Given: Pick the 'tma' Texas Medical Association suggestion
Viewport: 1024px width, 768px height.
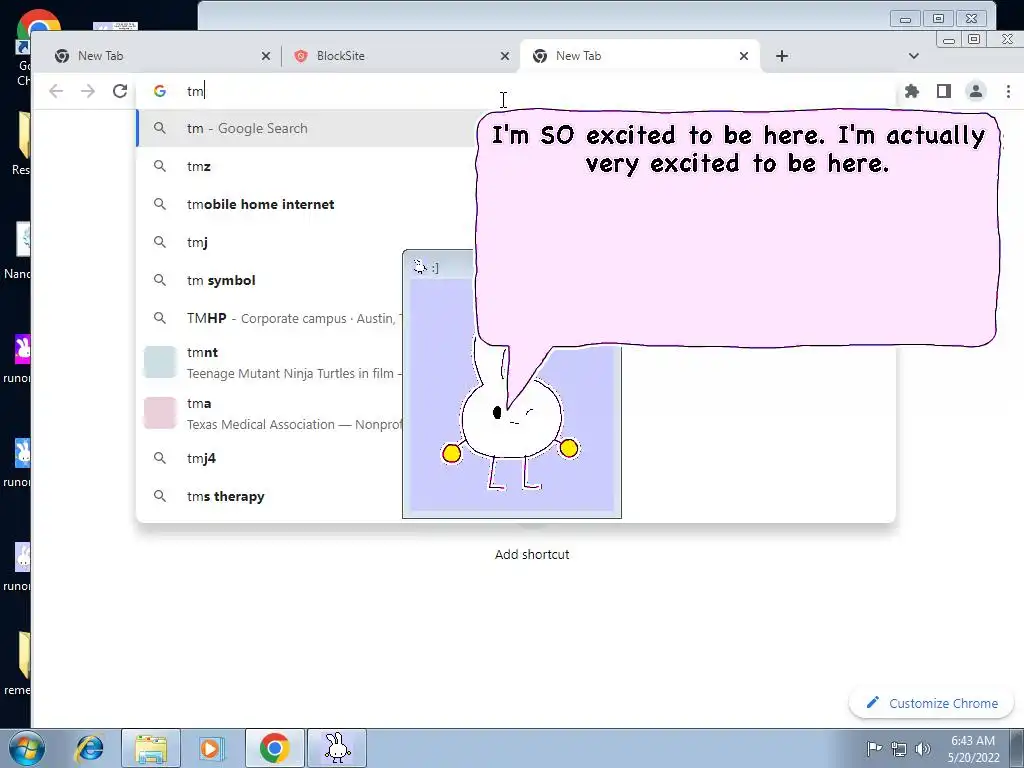Looking at the screenshot, I should click(269, 413).
